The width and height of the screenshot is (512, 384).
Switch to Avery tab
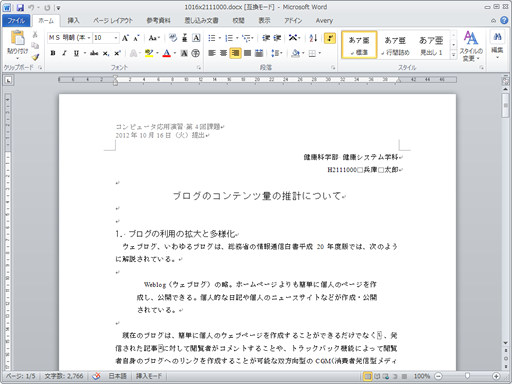[324, 21]
